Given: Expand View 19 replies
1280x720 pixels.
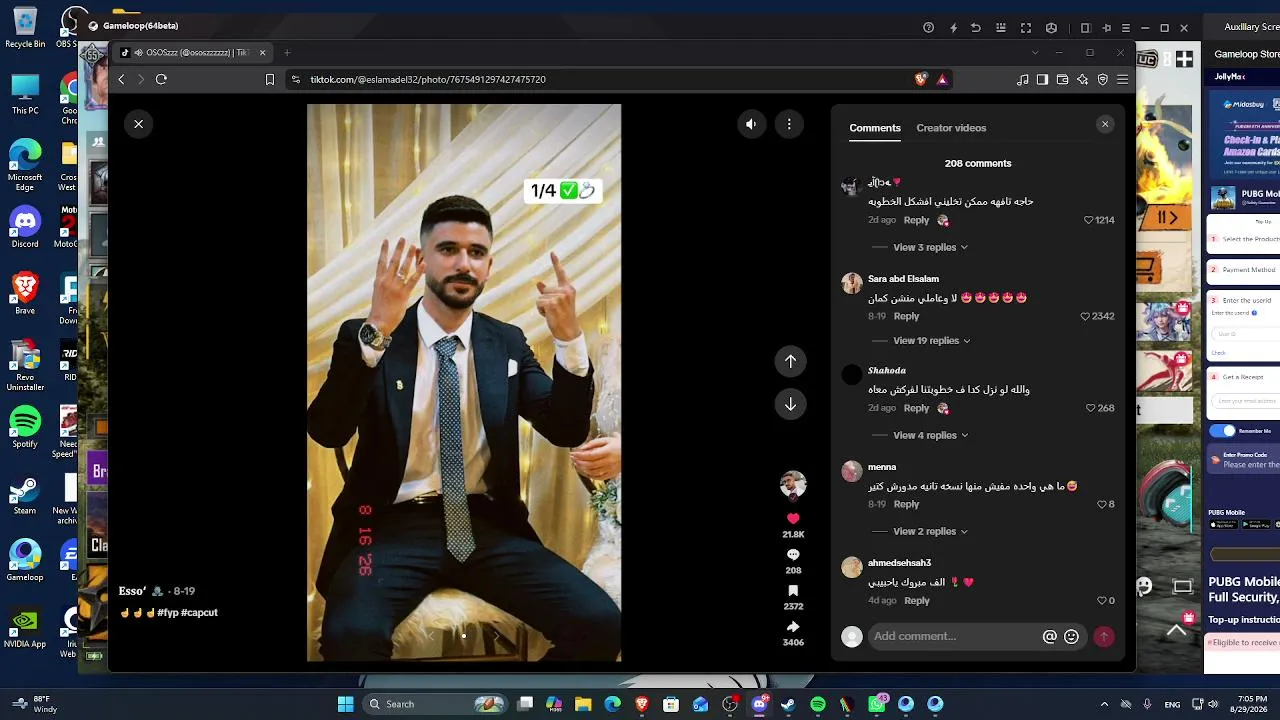Looking at the screenshot, I should point(932,341).
